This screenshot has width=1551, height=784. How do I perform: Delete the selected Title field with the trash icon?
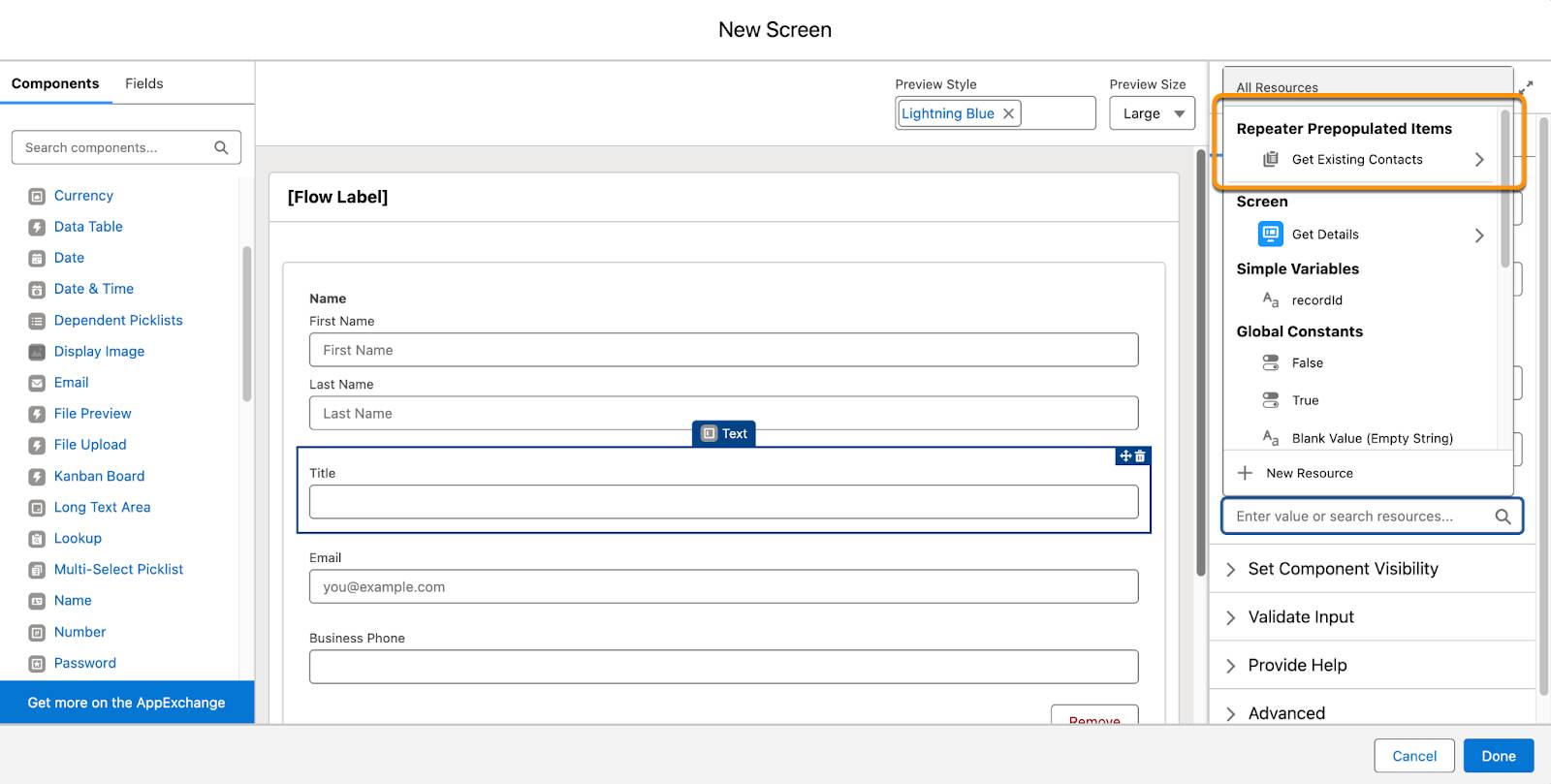coord(1140,455)
